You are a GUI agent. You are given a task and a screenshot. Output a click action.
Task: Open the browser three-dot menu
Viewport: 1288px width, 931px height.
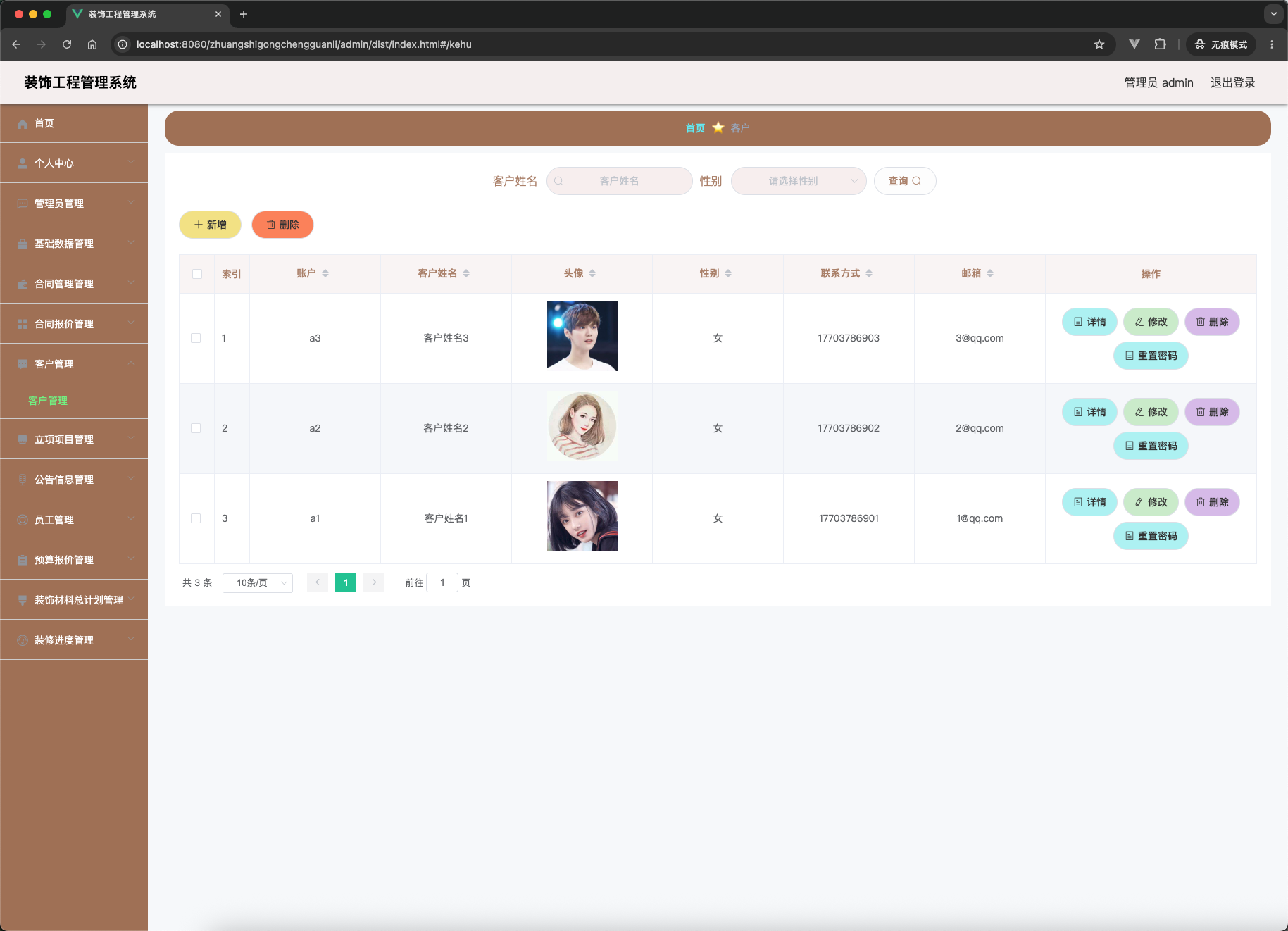(x=1272, y=44)
